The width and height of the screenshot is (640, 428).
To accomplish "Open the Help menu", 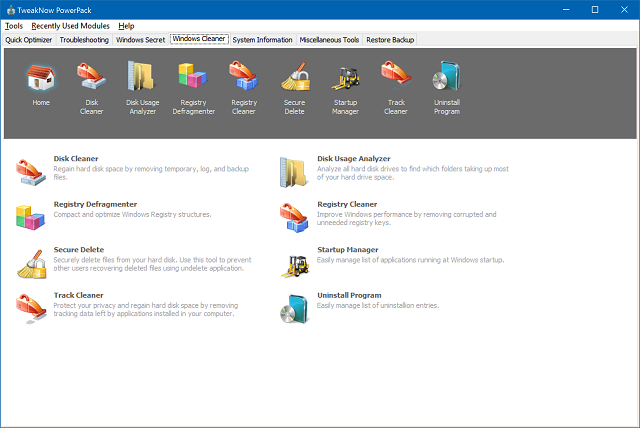I will [x=126, y=26].
